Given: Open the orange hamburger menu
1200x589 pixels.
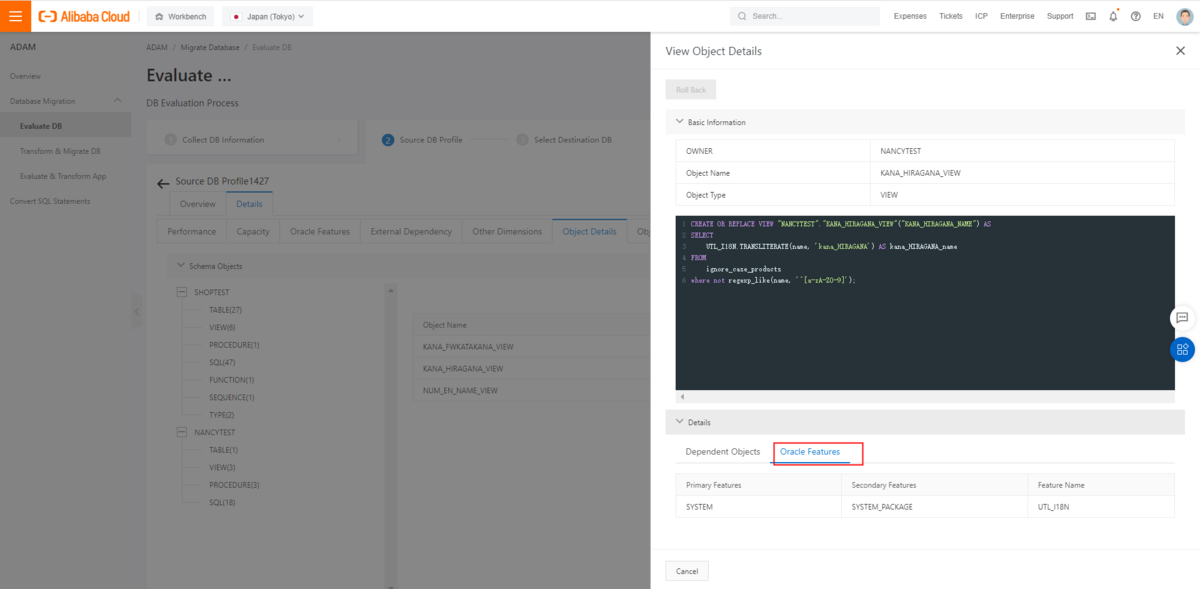Looking at the screenshot, I should (15, 16).
